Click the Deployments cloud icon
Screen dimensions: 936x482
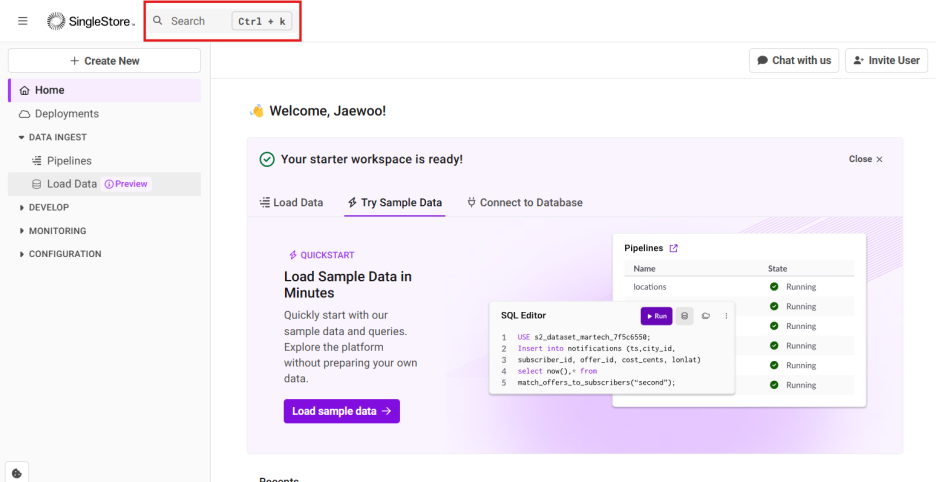[x=24, y=113]
